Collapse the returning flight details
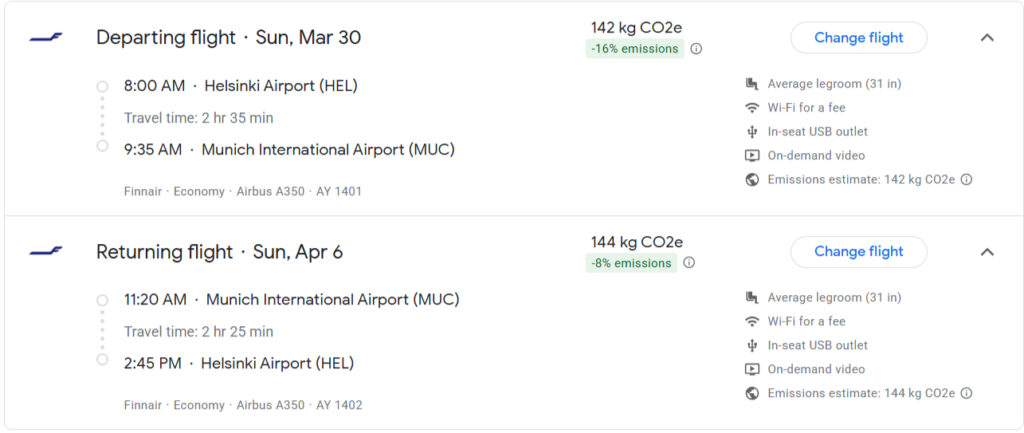The width and height of the screenshot is (1024, 433). 987,252
